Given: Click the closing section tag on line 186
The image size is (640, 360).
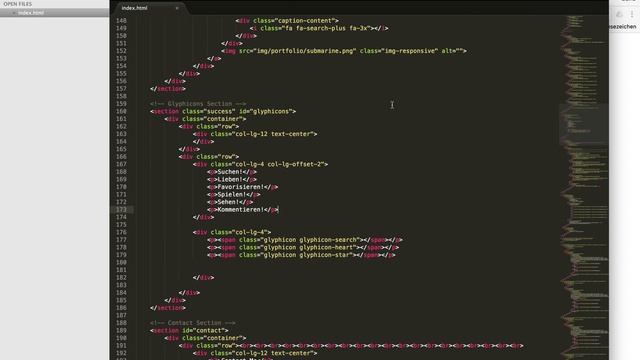Looking at the screenshot, I should pyautogui.click(x=168, y=308).
